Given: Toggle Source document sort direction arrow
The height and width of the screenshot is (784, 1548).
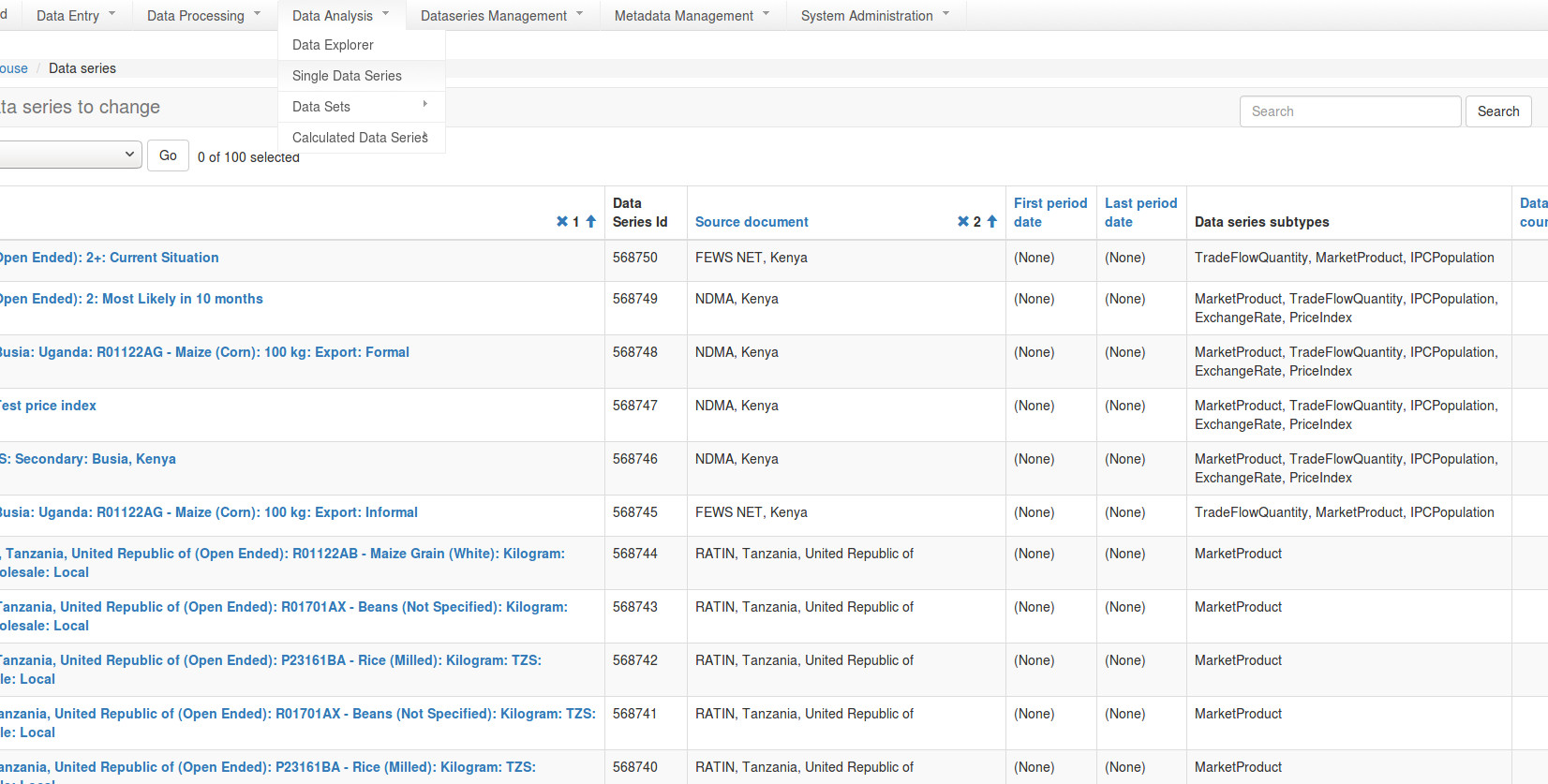Looking at the screenshot, I should tap(992, 222).
